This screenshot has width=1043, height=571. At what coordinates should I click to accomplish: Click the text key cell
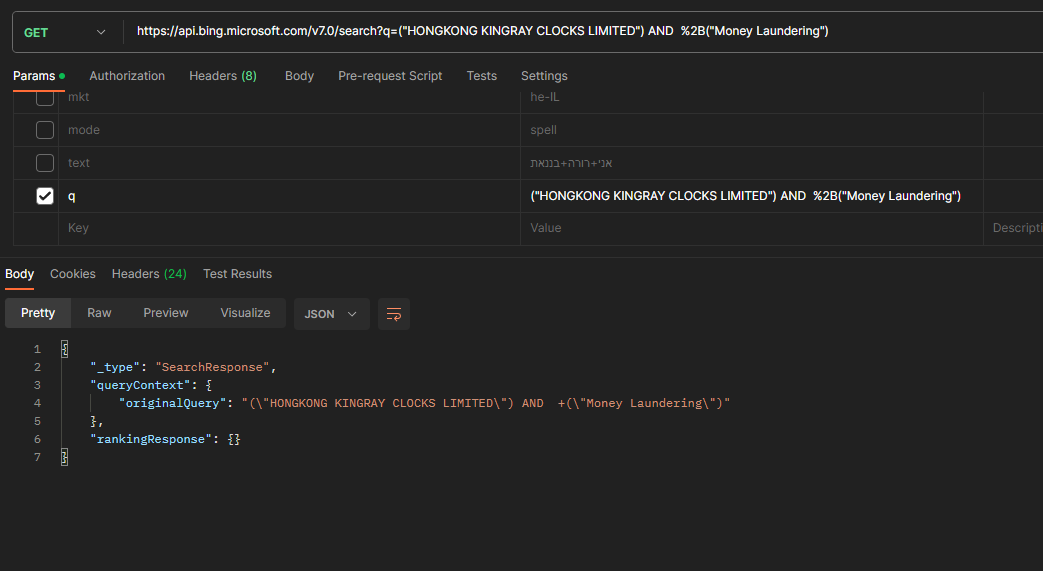(289, 163)
